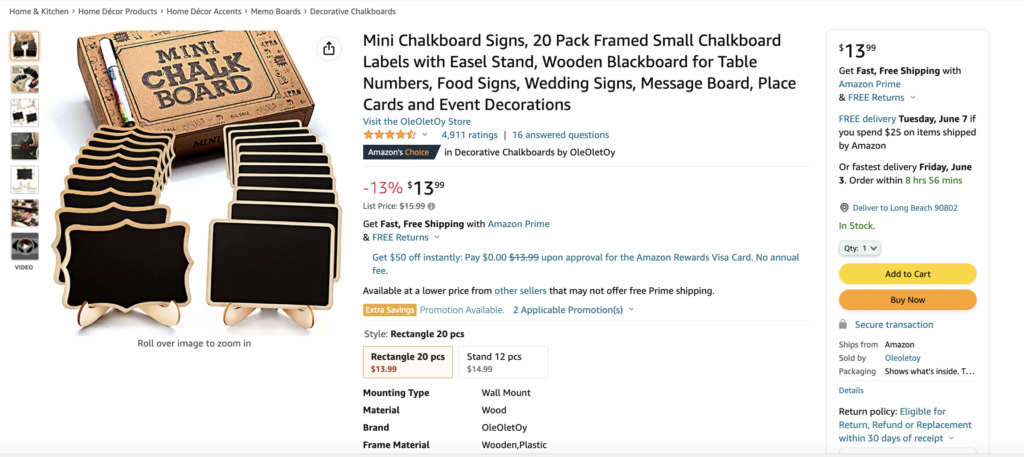This screenshot has height=457, width=1024.
Task: Choose the Stand 12 pcs style
Action: pos(505,362)
